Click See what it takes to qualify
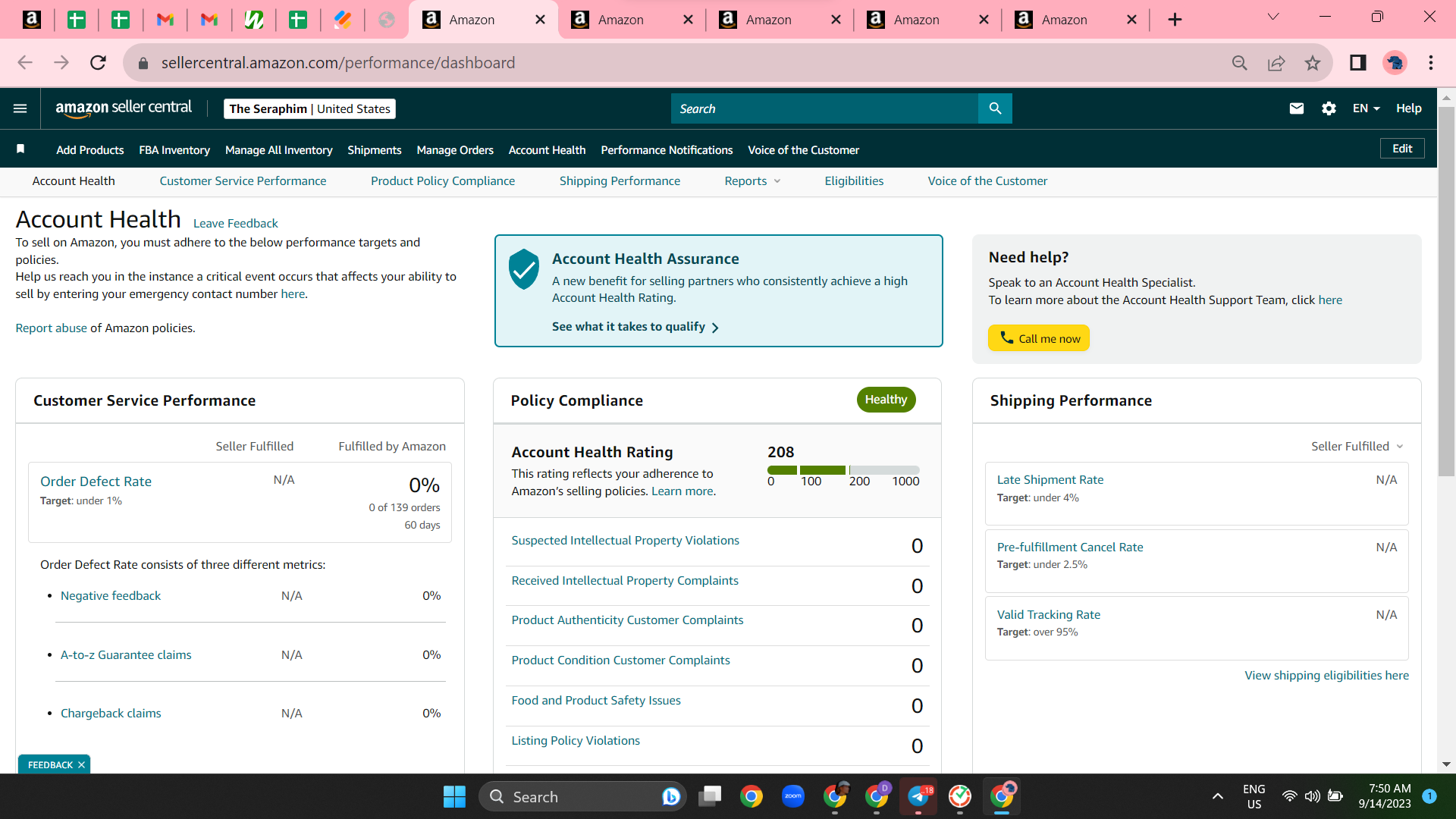The height and width of the screenshot is (819, 1456). tap(635, 327)
